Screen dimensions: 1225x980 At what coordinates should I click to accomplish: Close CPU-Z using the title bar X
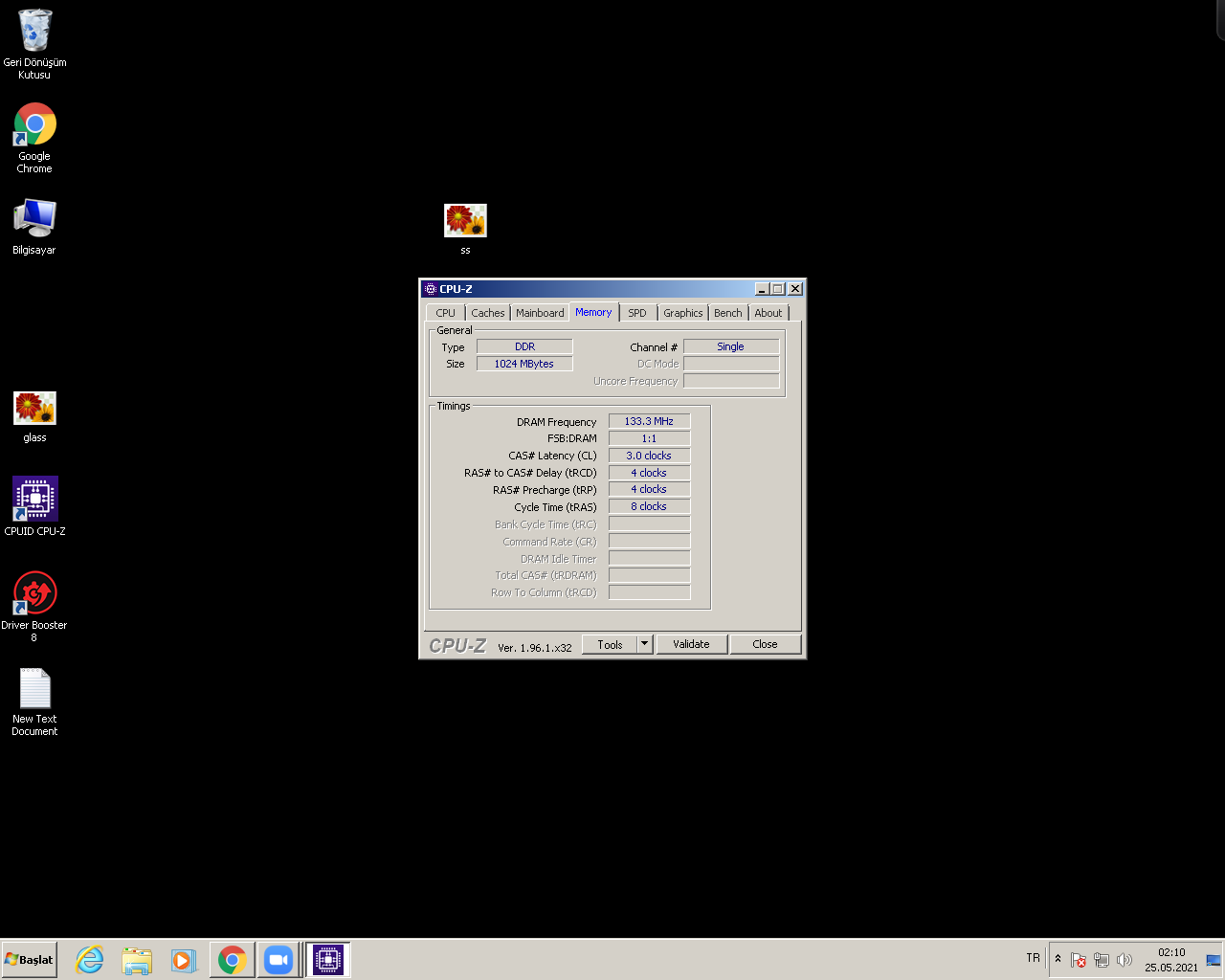tap(795, 289)
